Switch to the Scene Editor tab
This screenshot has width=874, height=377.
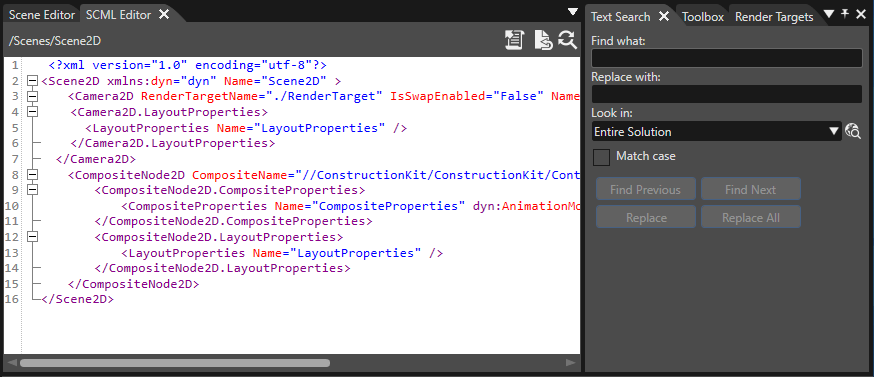(42, 15)
